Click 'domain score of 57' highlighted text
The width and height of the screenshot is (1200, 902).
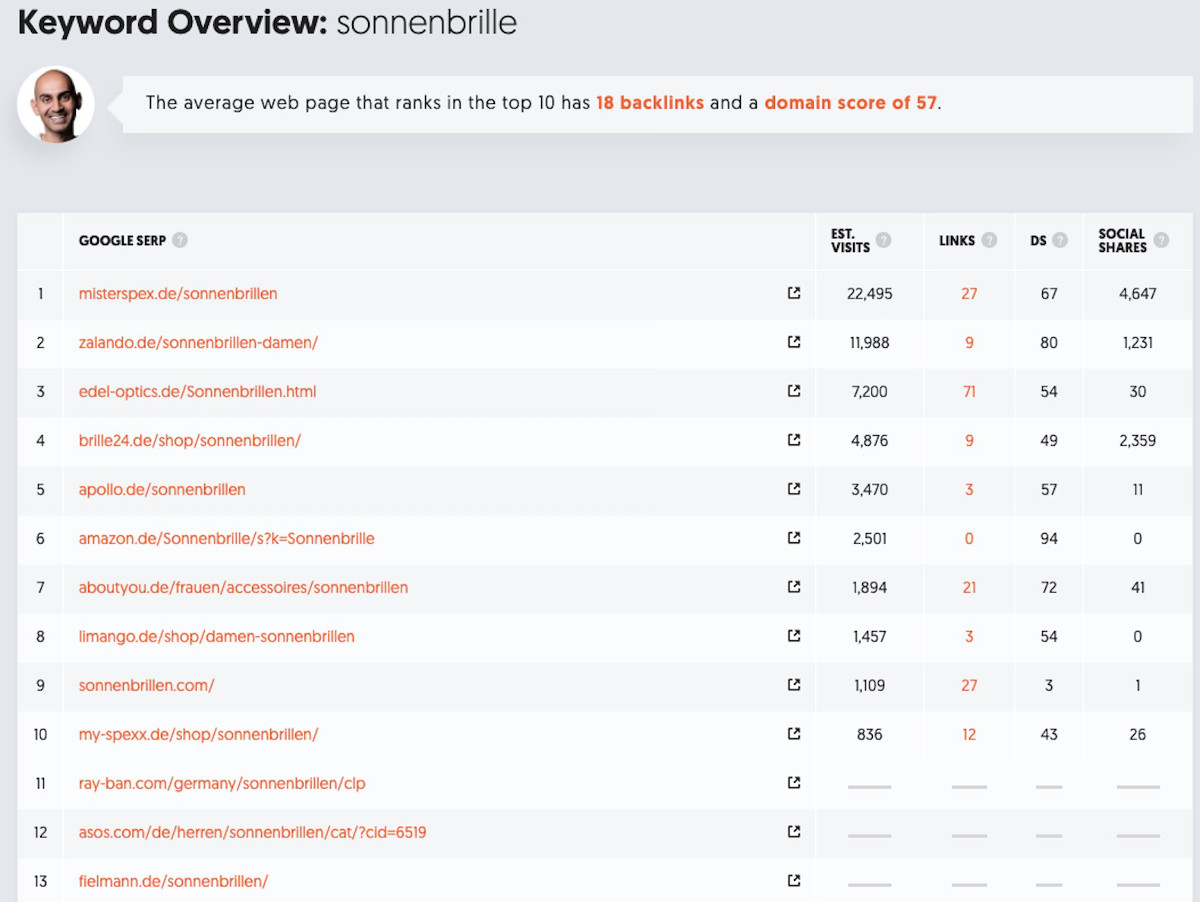(x=851, y=103)
